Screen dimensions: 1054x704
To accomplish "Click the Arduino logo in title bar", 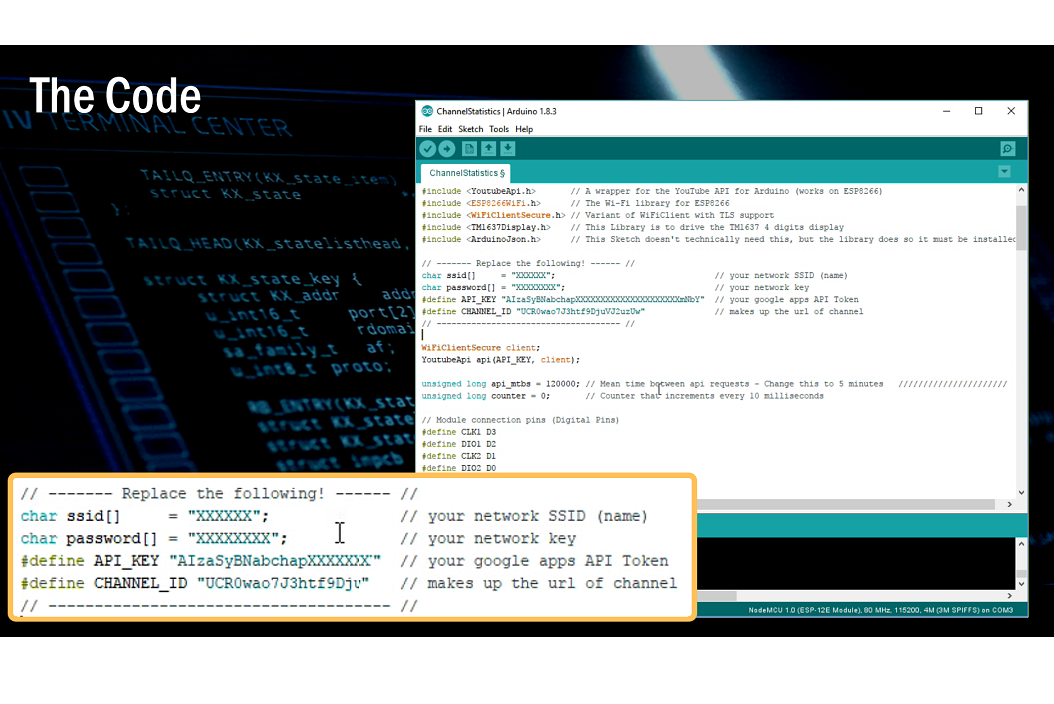I will [427, 111].
